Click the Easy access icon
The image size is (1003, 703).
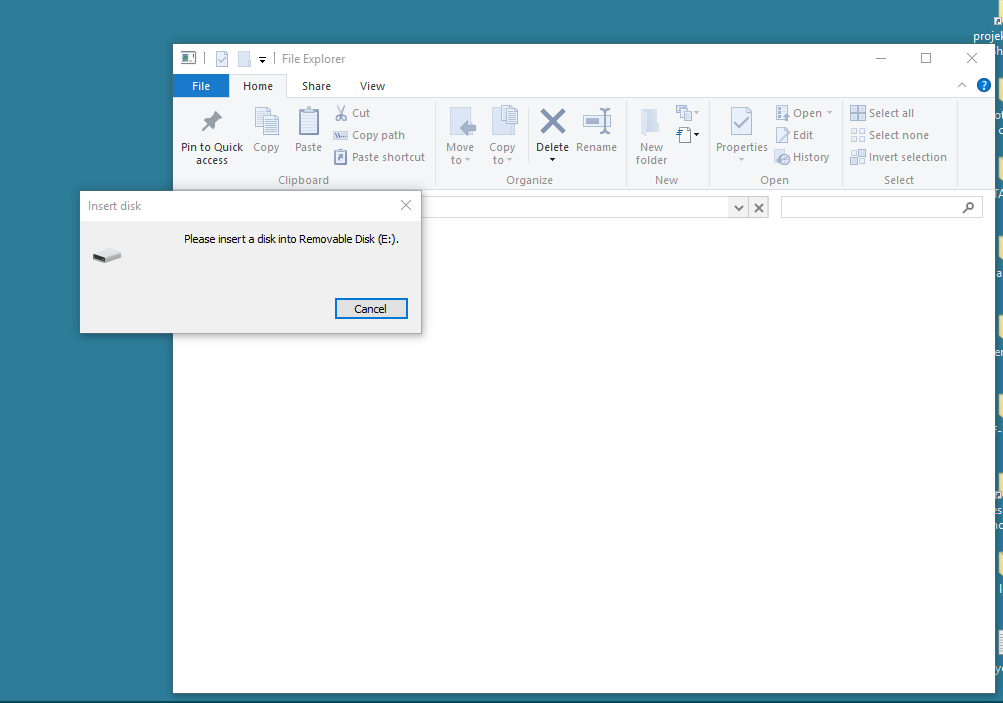point(684,135)
